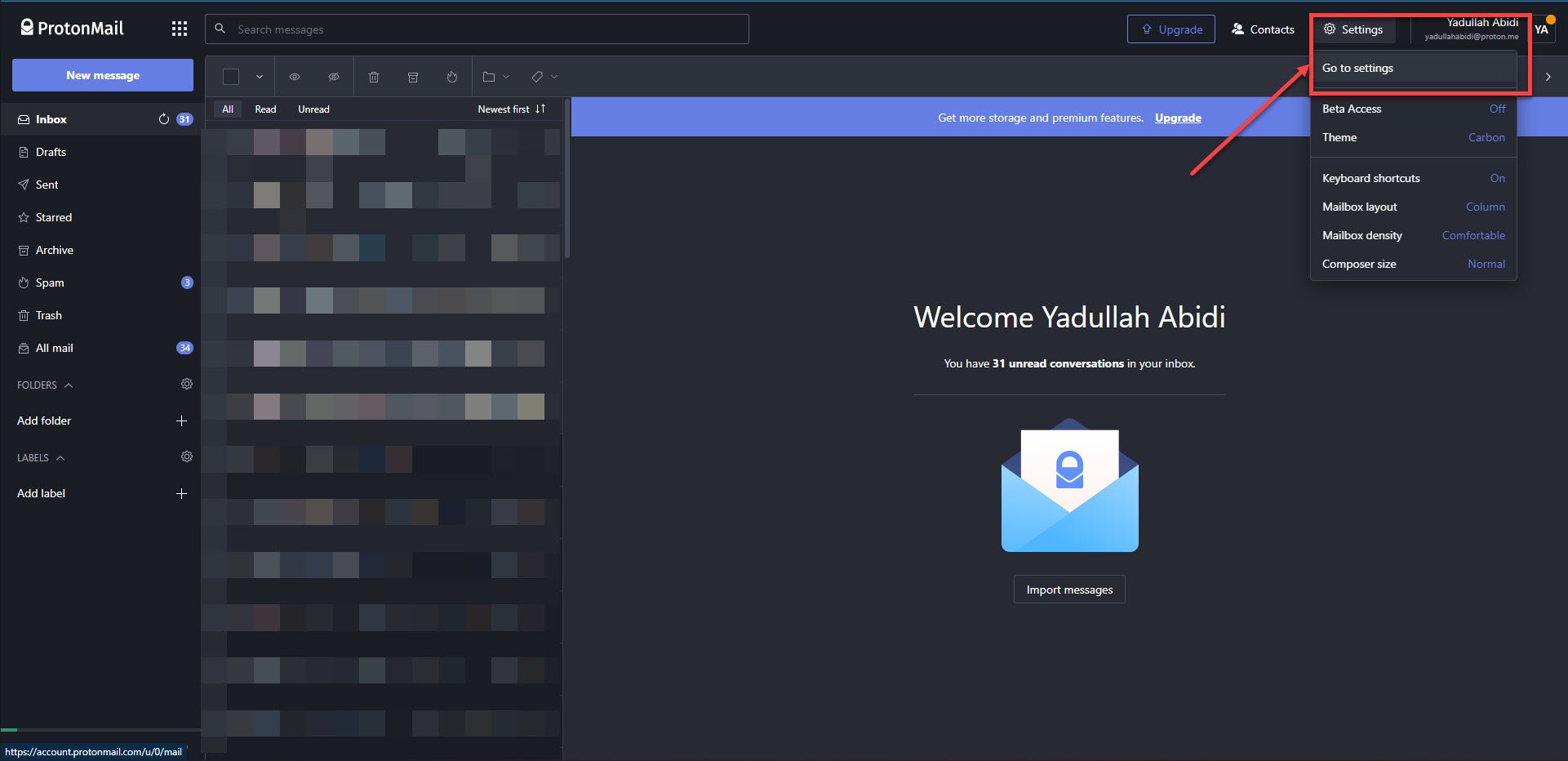Open label settings gear icon

click(187, 456)
